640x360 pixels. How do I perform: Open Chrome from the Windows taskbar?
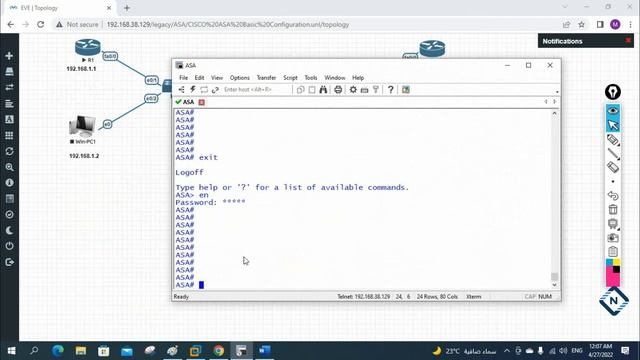click(x=218, y=351)
